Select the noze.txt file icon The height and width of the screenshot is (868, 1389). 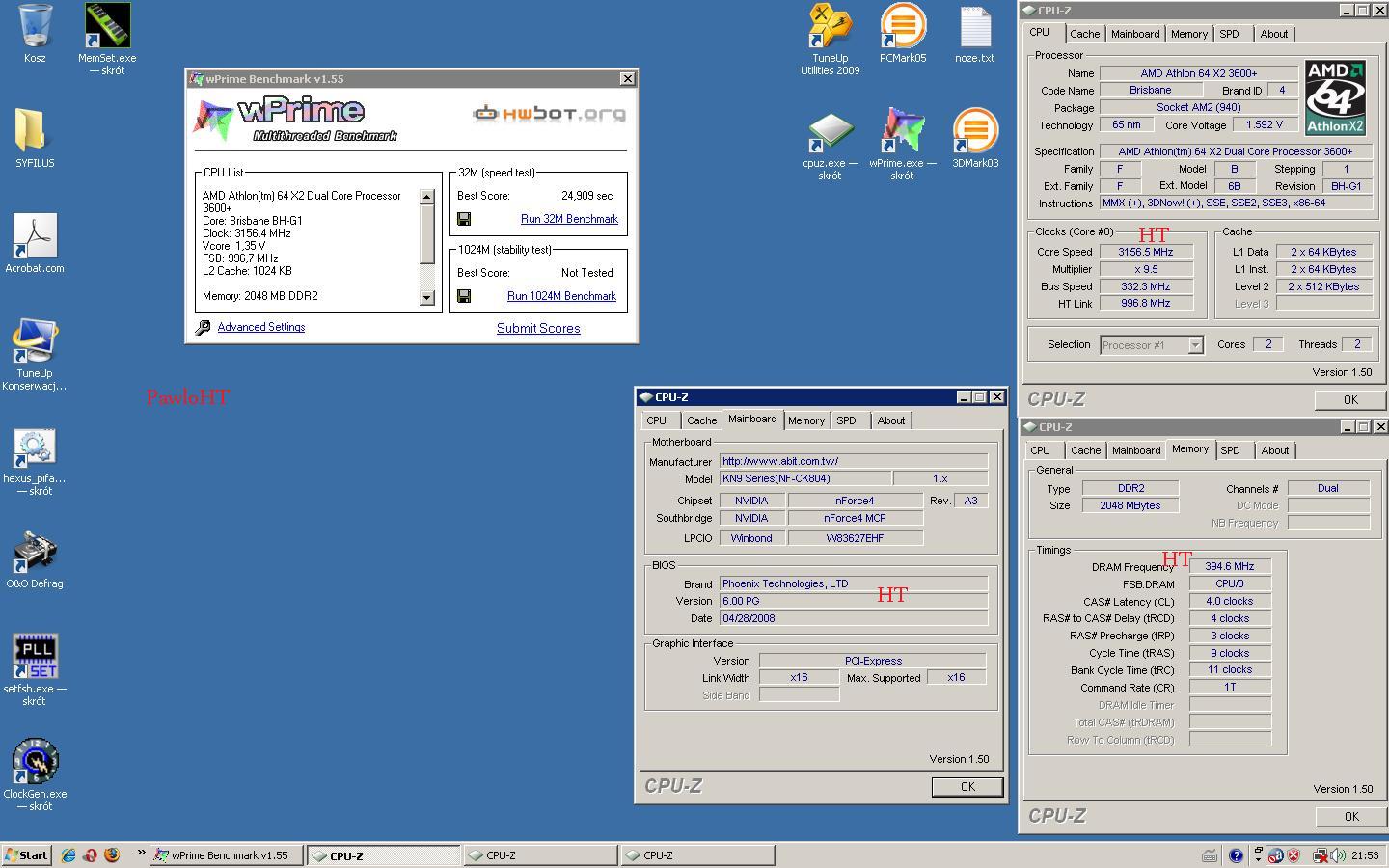pyautogui.click(x=974, y=25)
